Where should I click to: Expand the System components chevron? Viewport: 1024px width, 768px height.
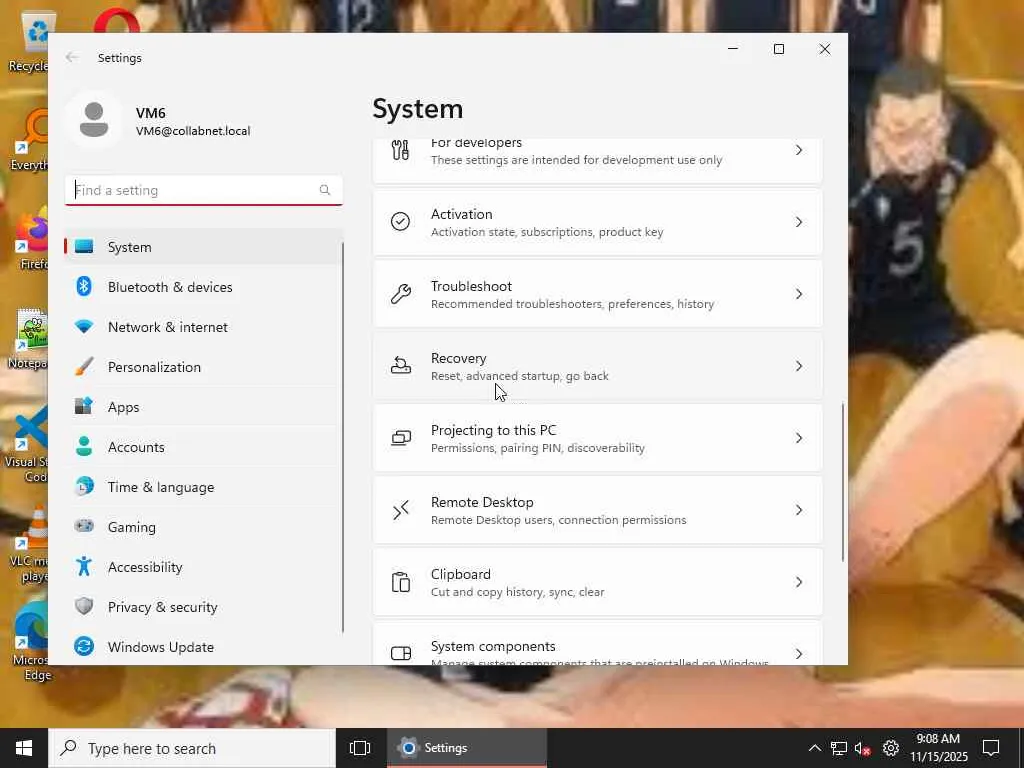[799, 653]
